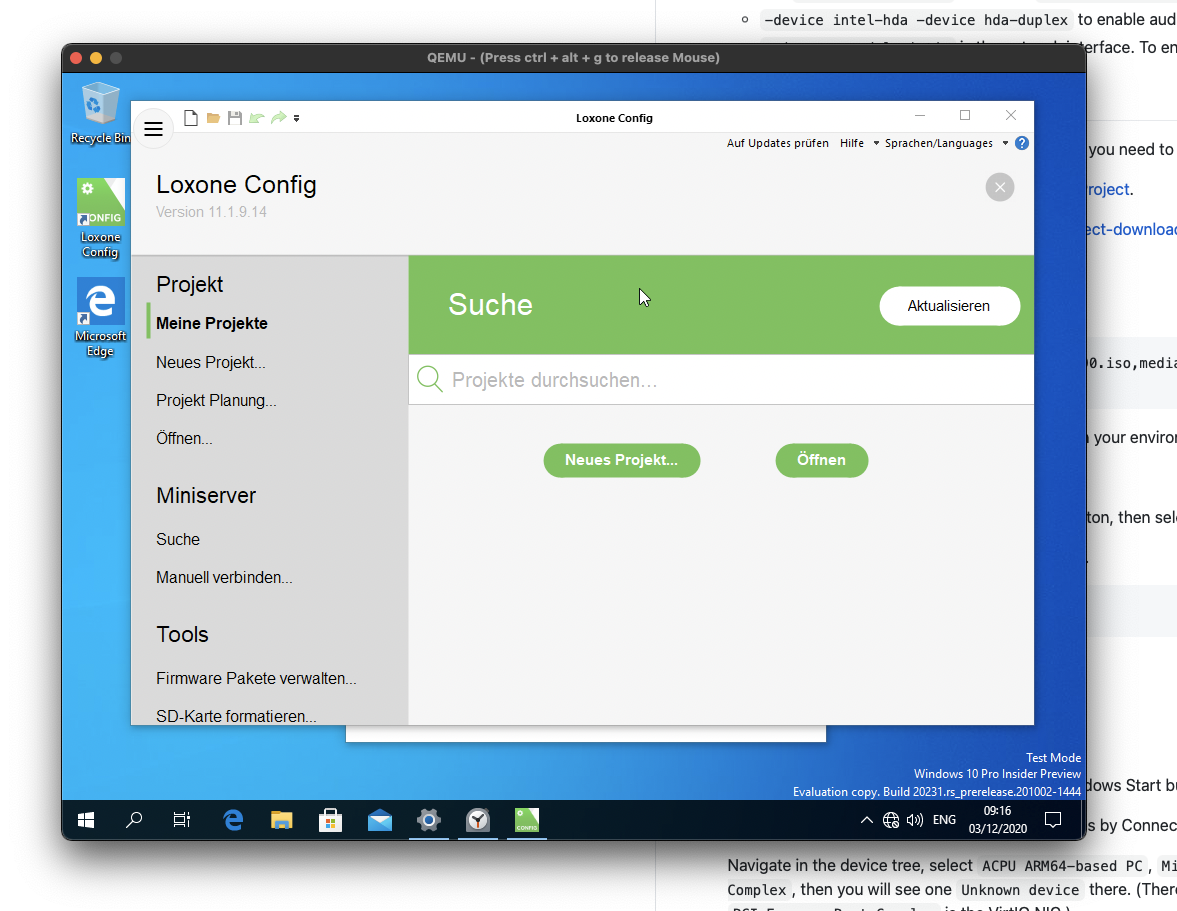
Task: Switch to Settings gear on the taskbar
Action: click(x=429, y=820)
